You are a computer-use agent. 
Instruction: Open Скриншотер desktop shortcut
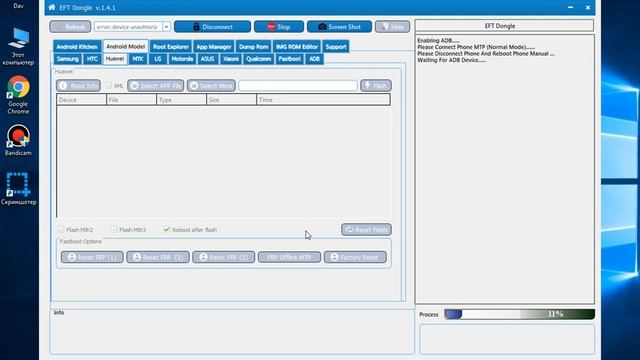coord(18,189)
